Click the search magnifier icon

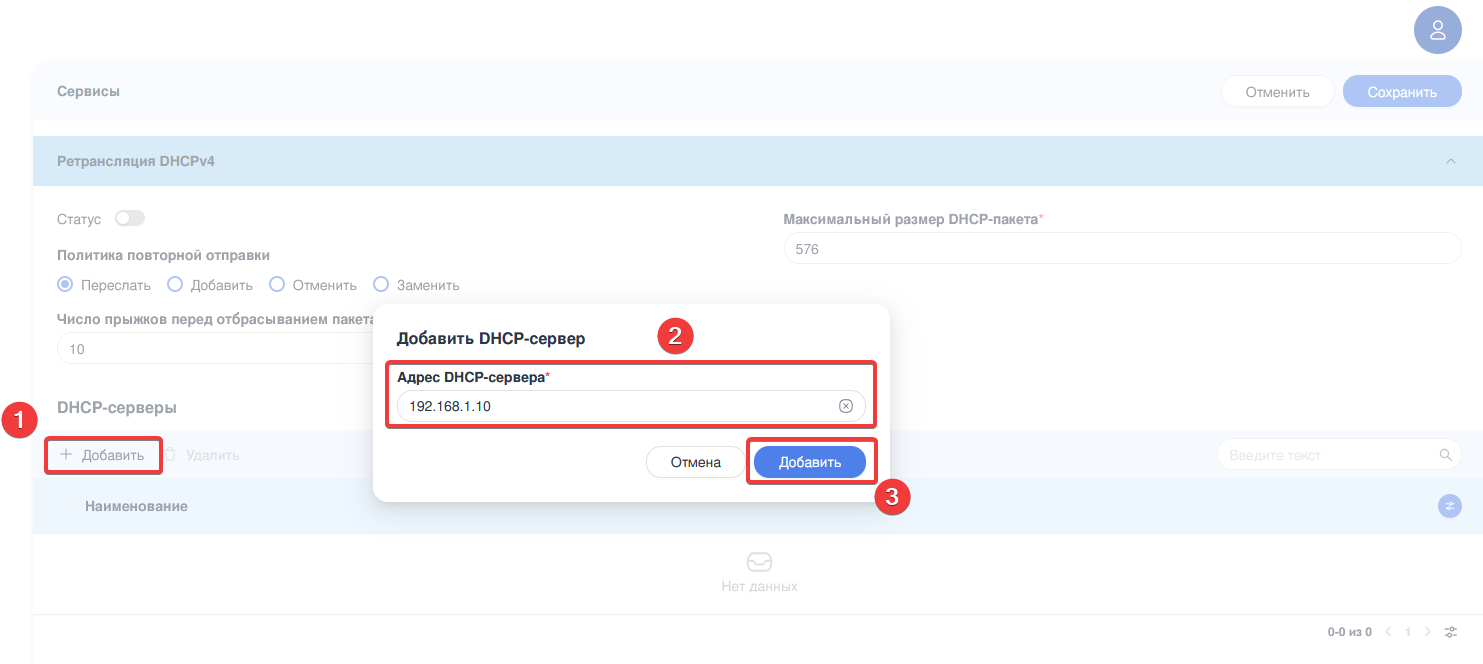[1445, 455]
